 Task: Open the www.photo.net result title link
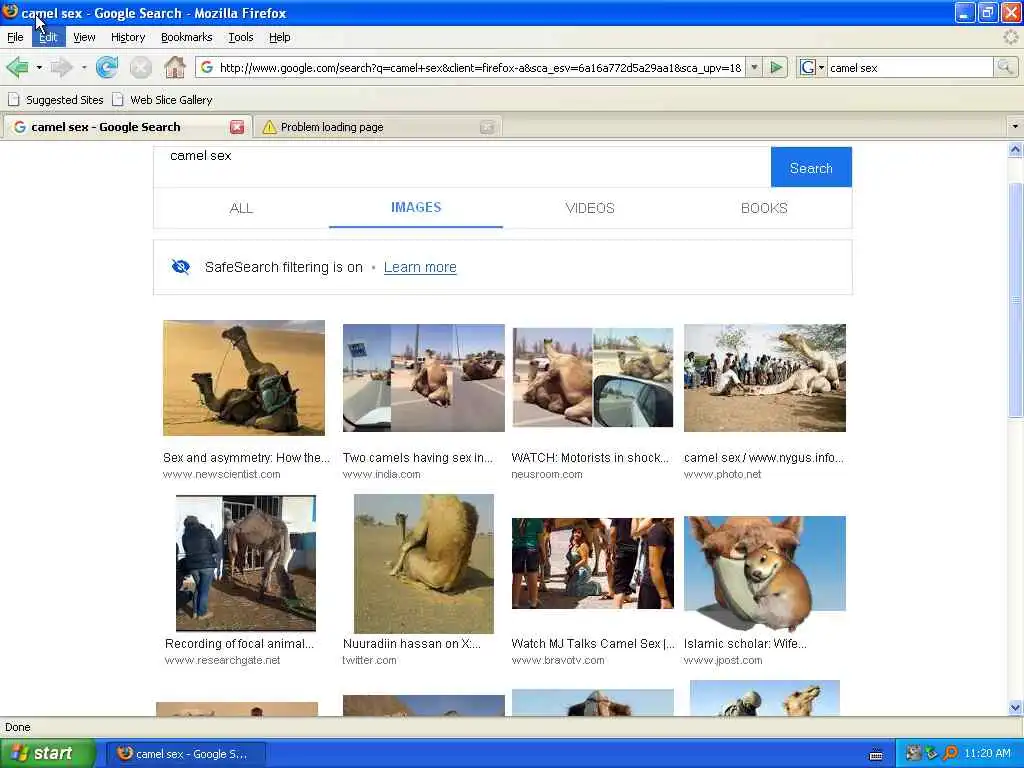coord(763,458)
